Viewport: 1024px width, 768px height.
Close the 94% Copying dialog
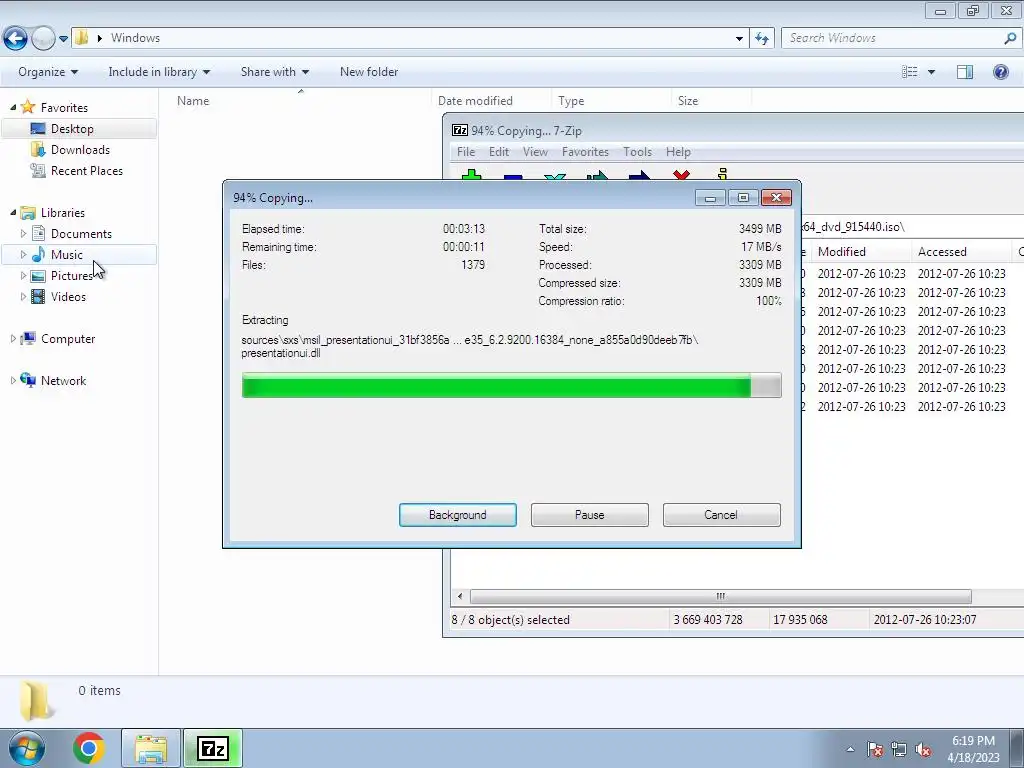[776, 197]
